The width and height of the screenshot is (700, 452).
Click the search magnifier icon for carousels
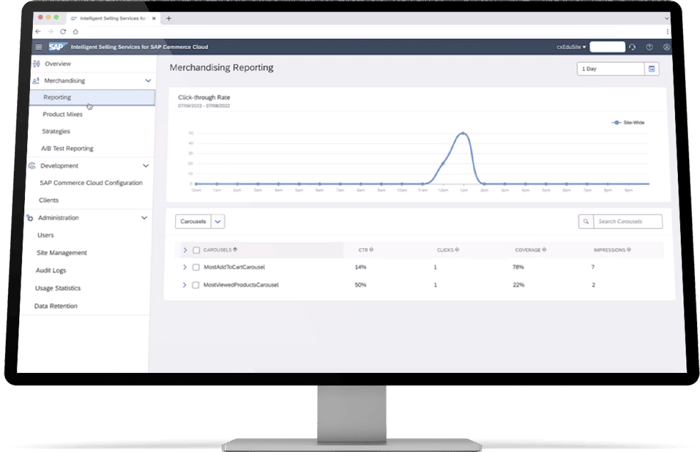point(586,222)
